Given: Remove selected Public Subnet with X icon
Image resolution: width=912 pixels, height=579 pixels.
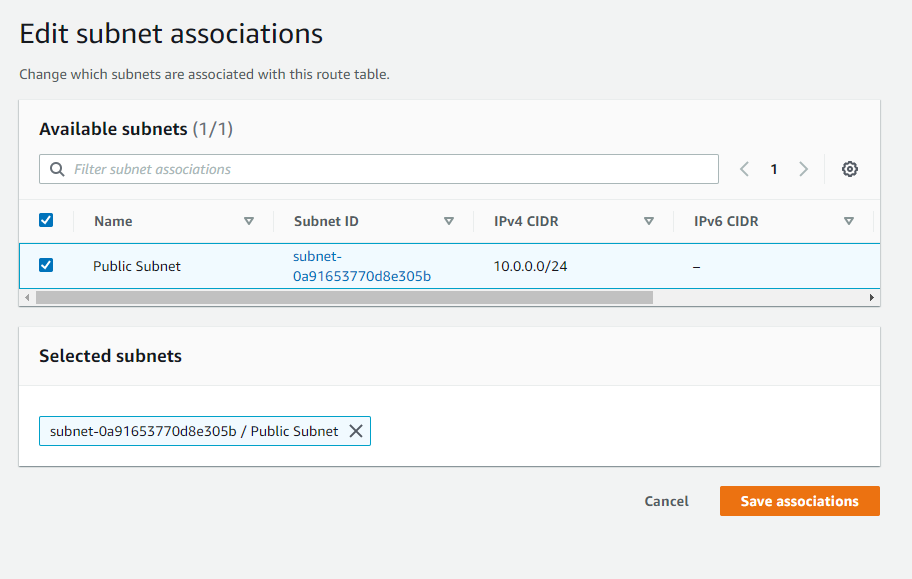Looking at the screenshot, I should pyautogui.click(x=356, y=431).
